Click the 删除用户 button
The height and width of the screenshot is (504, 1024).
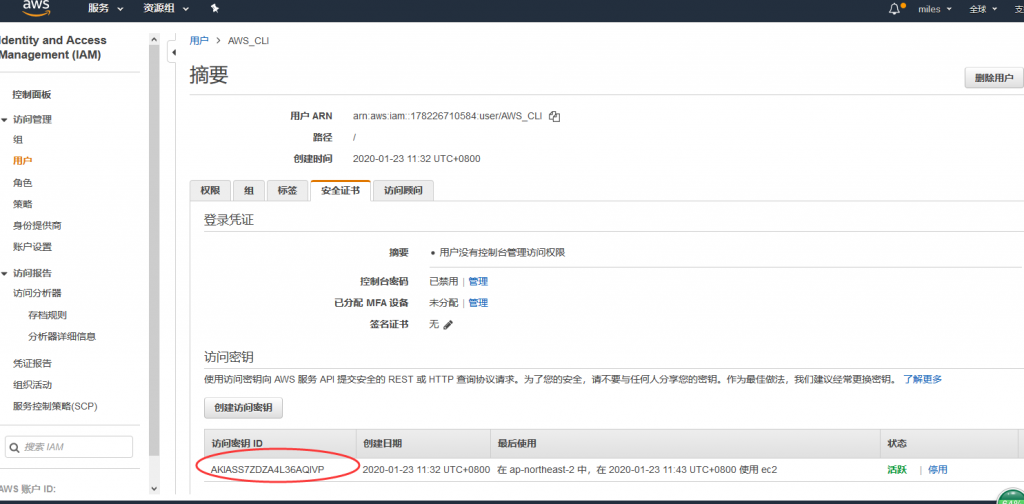pyautogui.click(x=994, y=78)
